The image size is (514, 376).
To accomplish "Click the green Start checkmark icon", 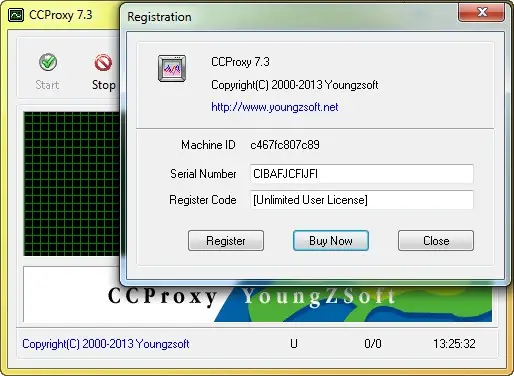I will coord(48,62).
